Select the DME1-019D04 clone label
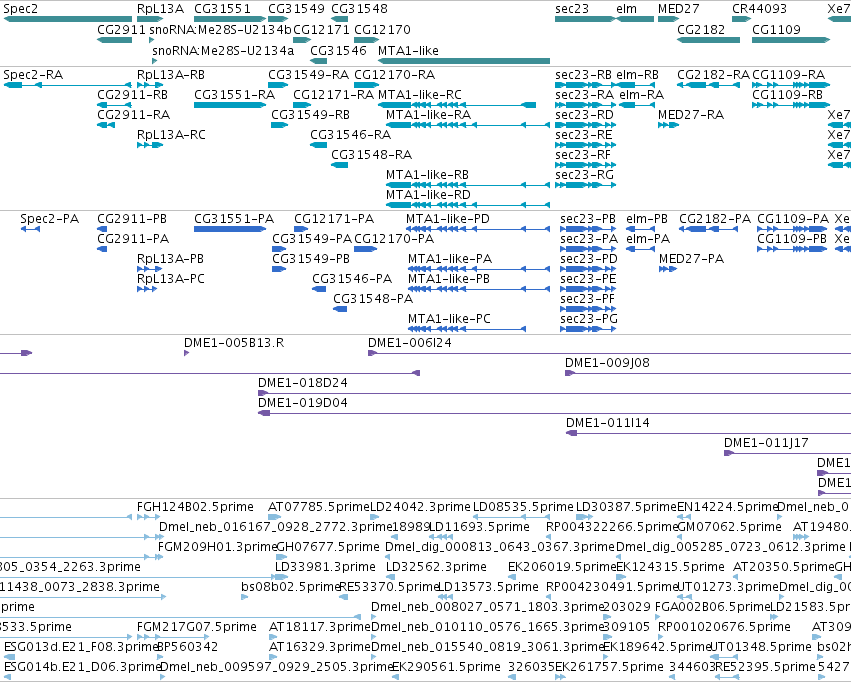 [x=303, y=404]
